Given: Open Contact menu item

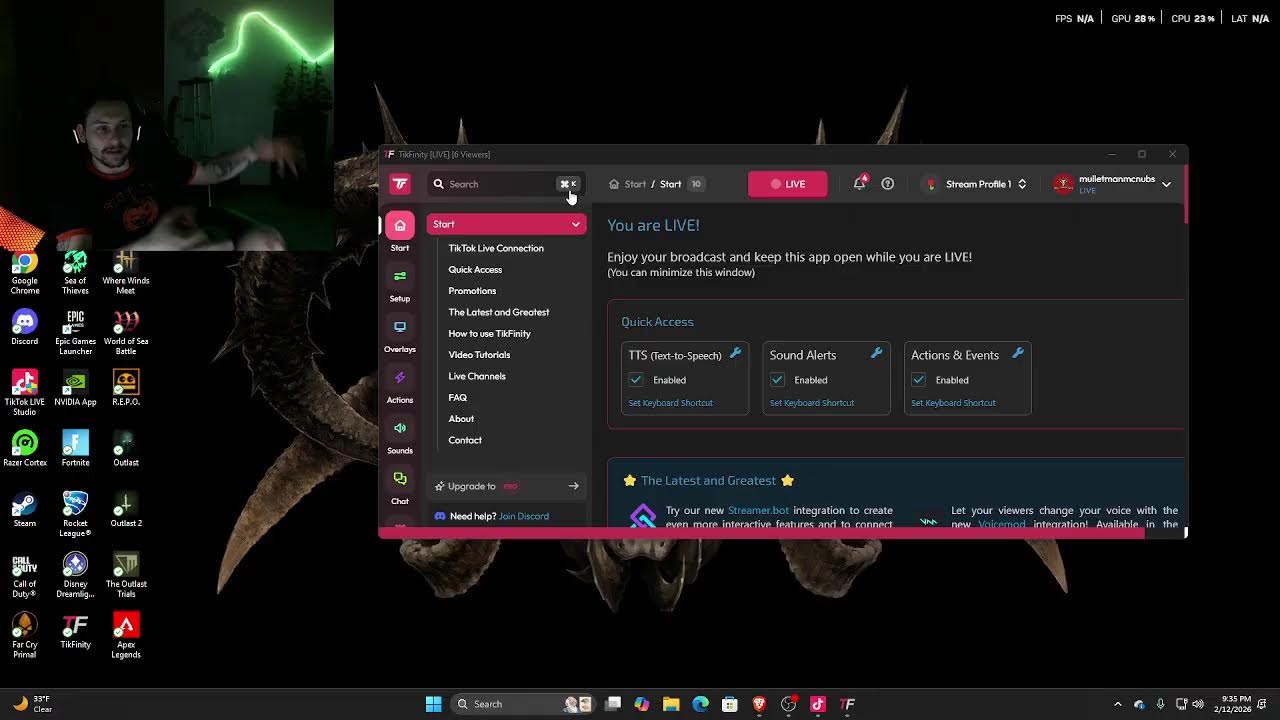Looking at the screenshot, I should click(465, 440).
